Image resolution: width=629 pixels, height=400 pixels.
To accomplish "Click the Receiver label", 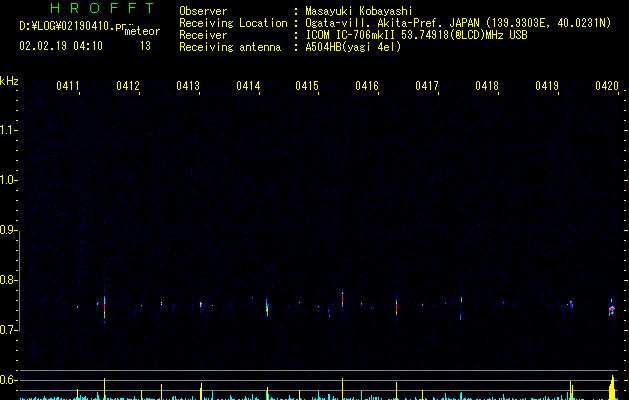I will (203, 35).
